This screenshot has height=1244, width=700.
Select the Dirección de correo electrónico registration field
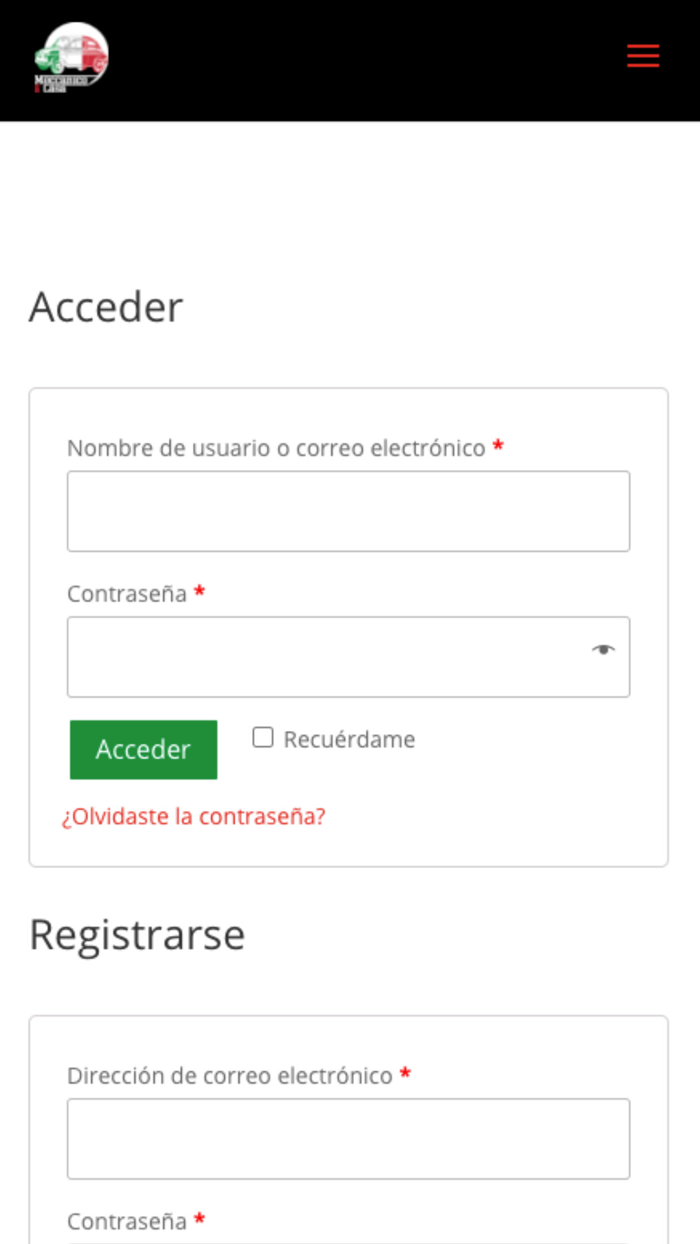pos(348,1139)
